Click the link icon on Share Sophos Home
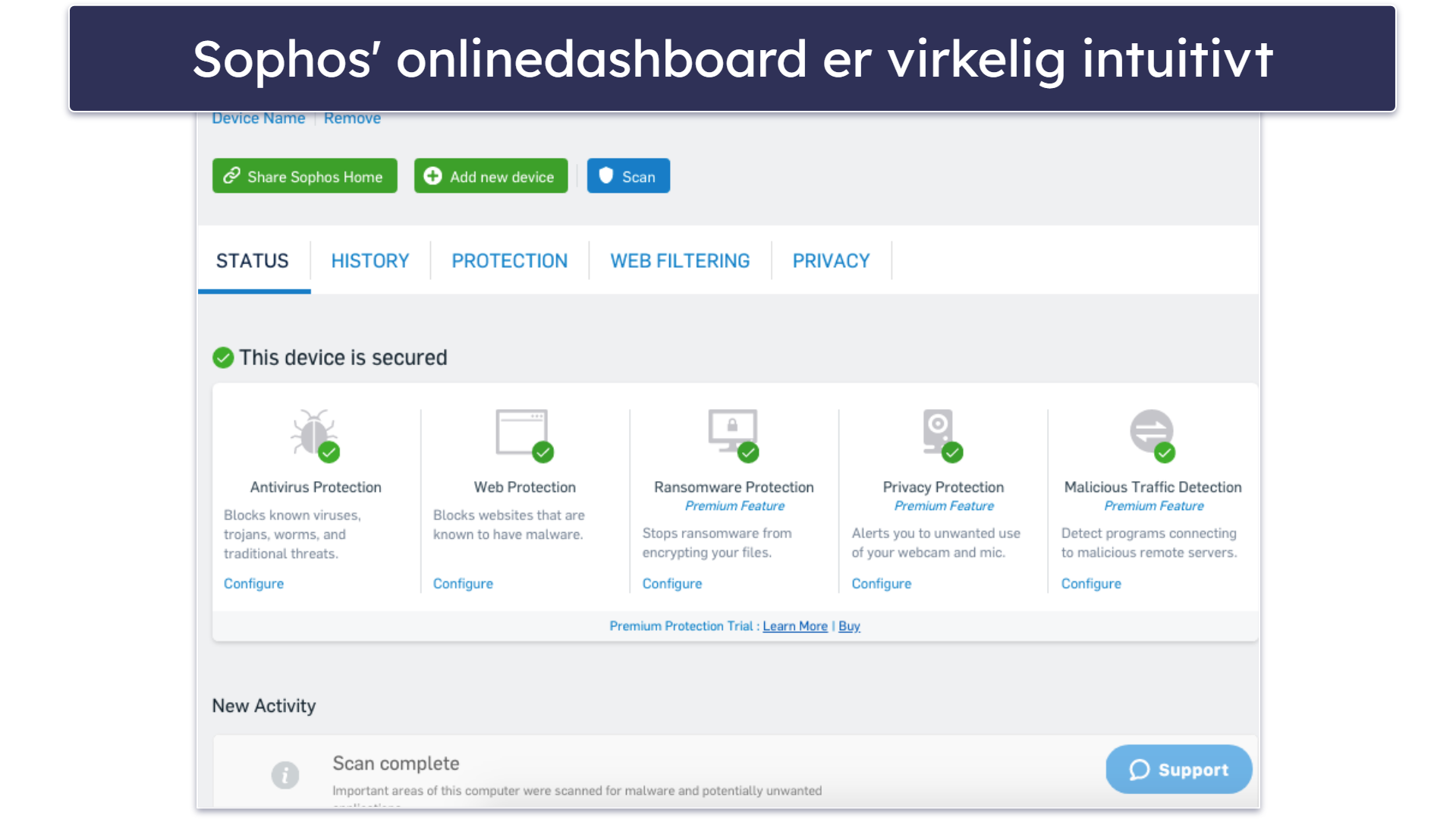The height and width of the screenshot is (819, 1456). 231,175
